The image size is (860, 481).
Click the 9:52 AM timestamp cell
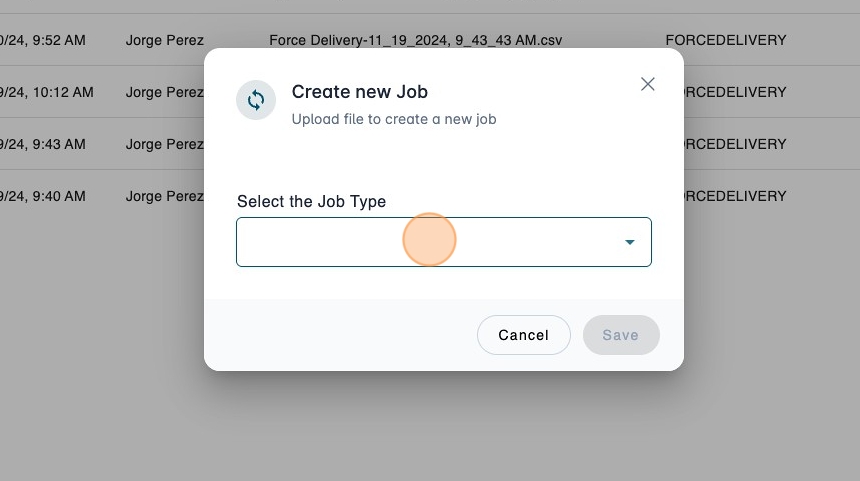pos(44,40)
